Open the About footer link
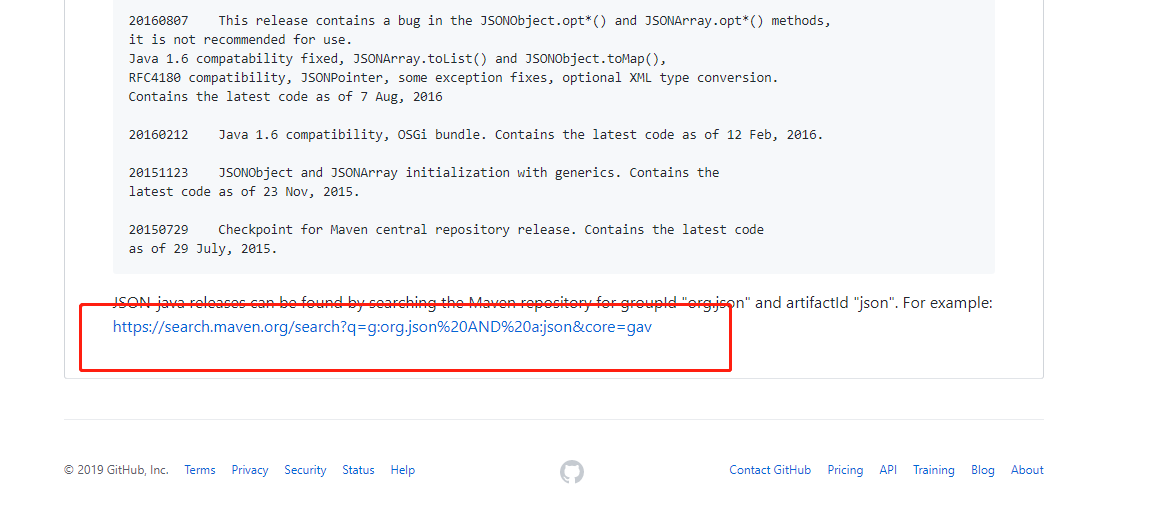Screen dimensions: 1152x512 click(1027, 470)
